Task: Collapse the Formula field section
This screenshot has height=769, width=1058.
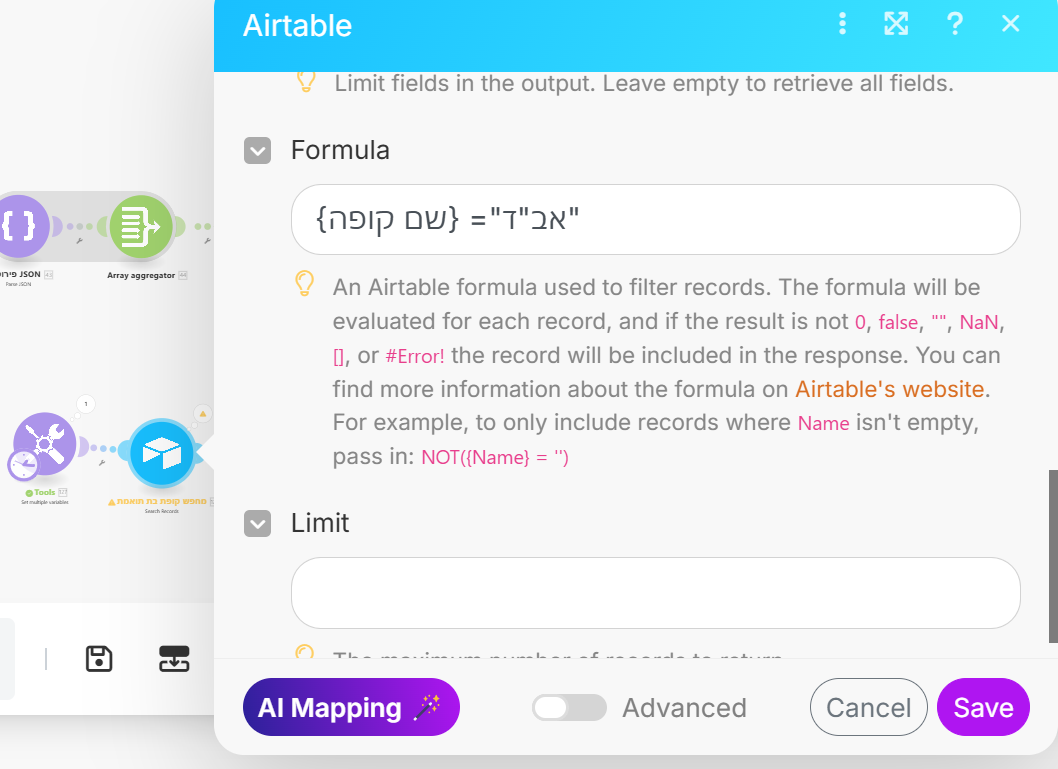Action: [258, 151]
